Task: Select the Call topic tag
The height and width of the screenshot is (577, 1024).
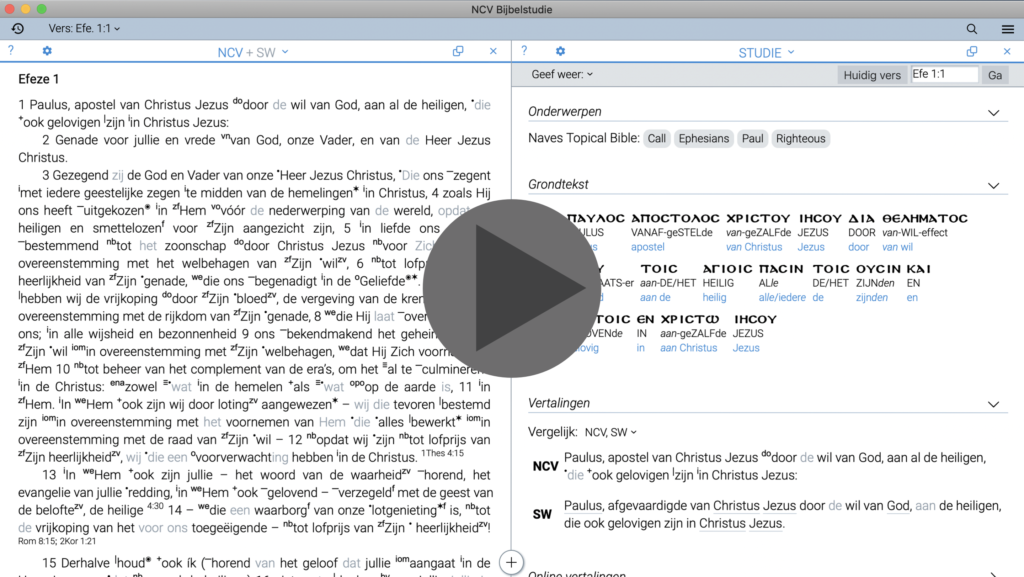Action: pyautogui.click(x=656, y=138)
